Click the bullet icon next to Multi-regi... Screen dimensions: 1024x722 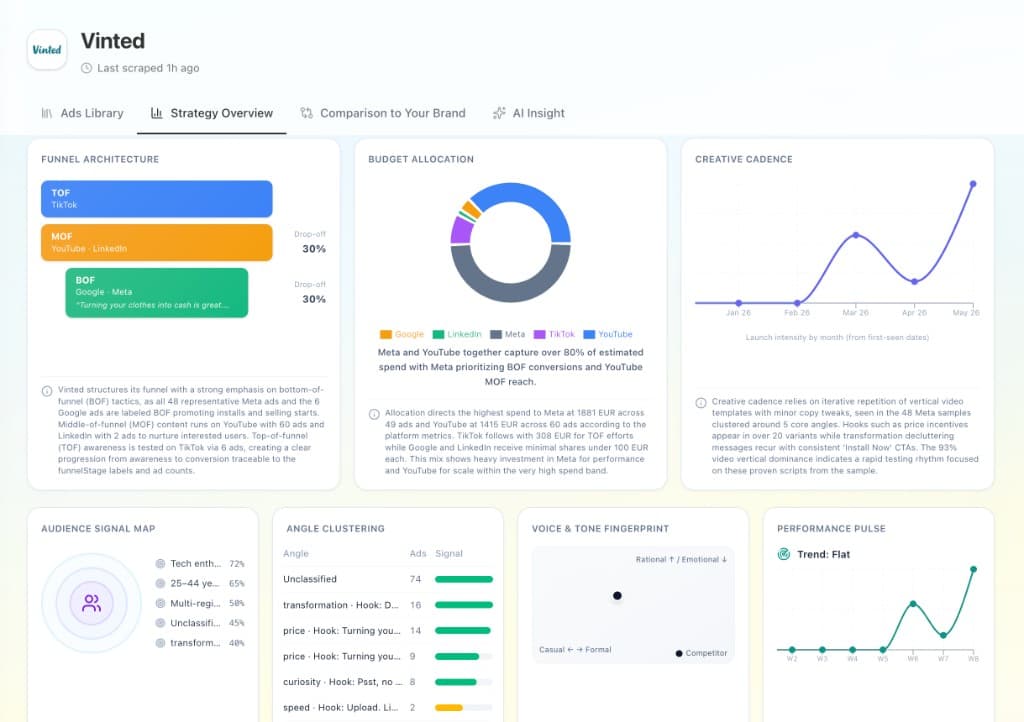click(x=160, y=603)
